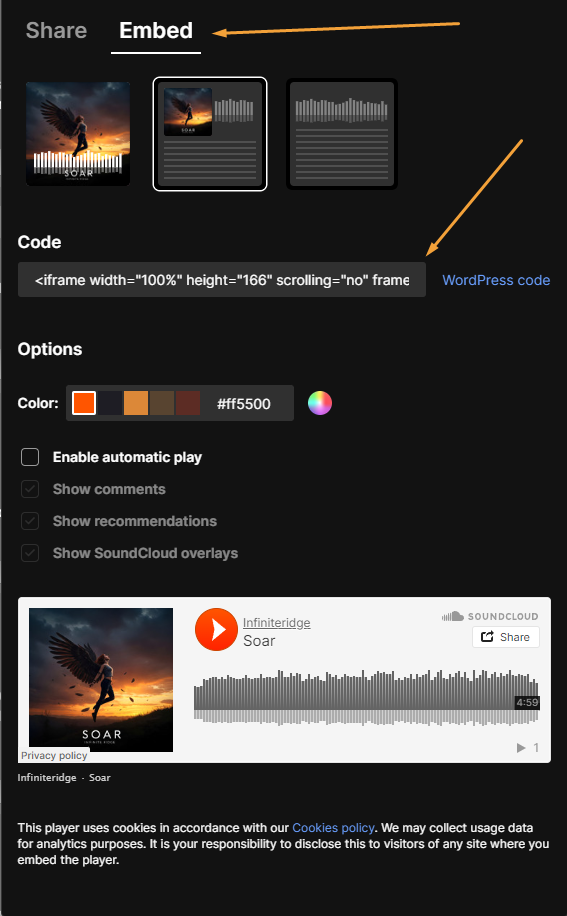Switch to the Embed tab

156,30
